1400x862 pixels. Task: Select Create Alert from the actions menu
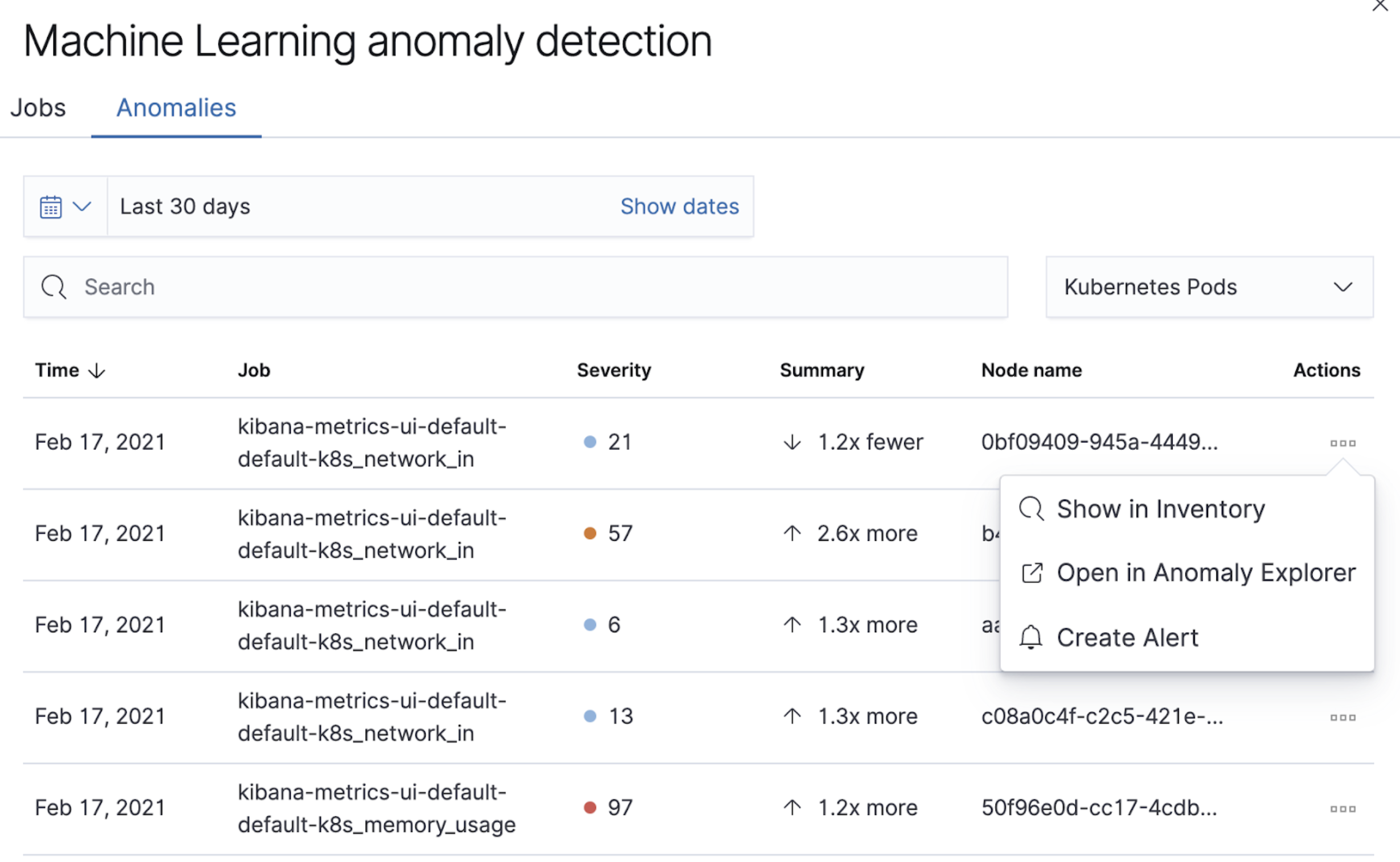click(x=1127, y=637)
